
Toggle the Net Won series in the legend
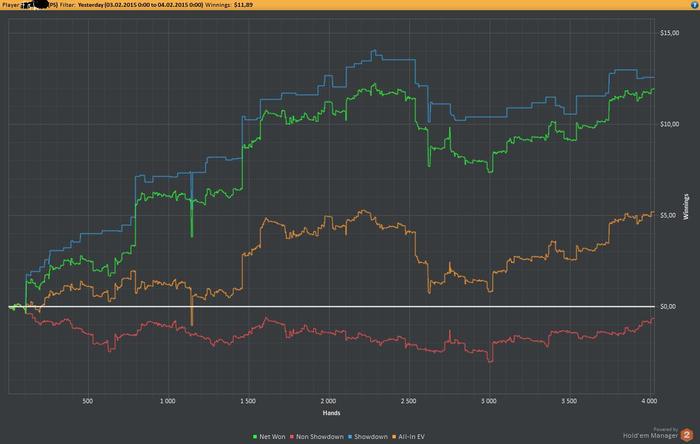269,436
